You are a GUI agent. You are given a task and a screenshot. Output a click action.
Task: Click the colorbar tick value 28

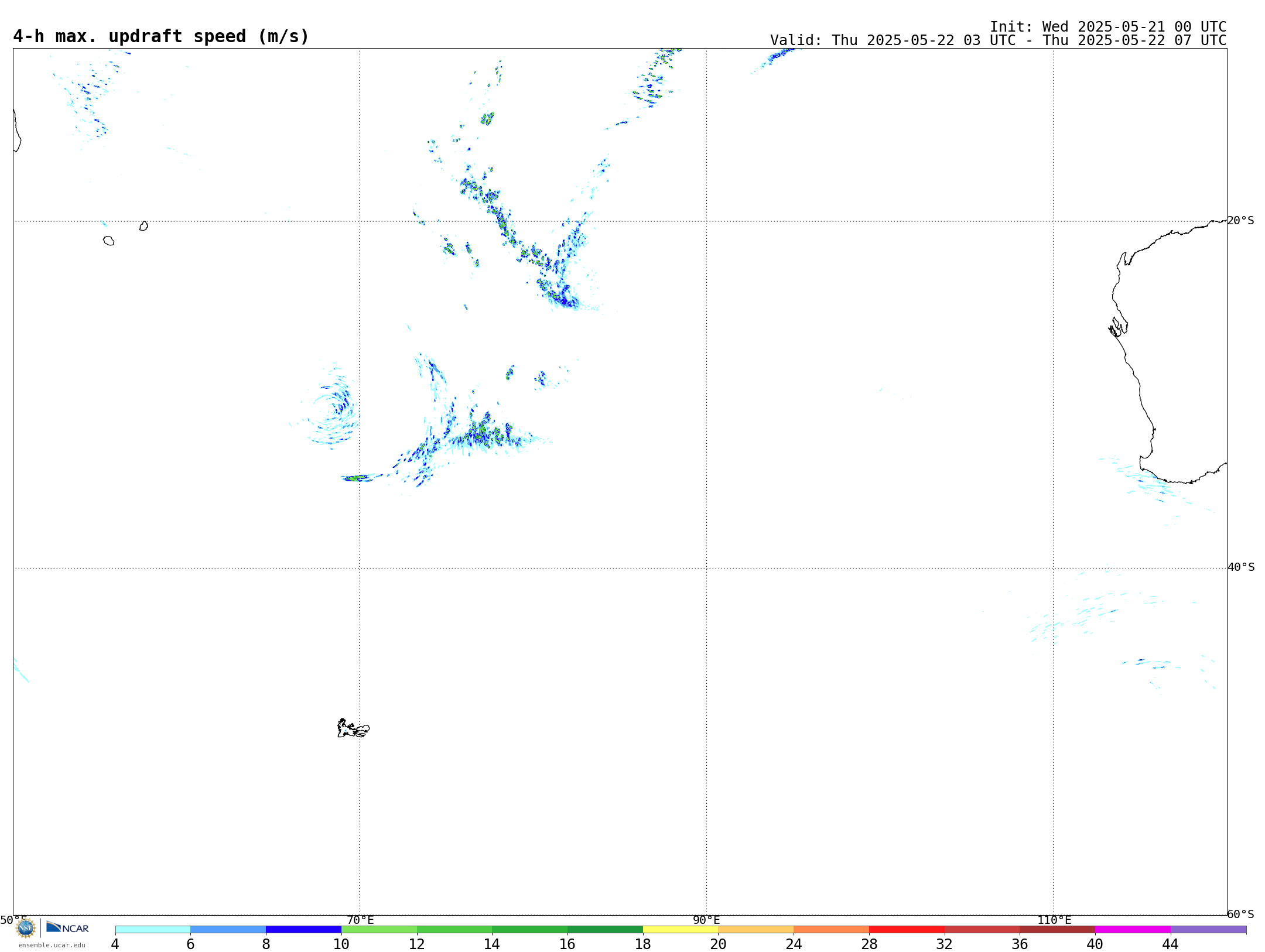(x=869, y=944)
